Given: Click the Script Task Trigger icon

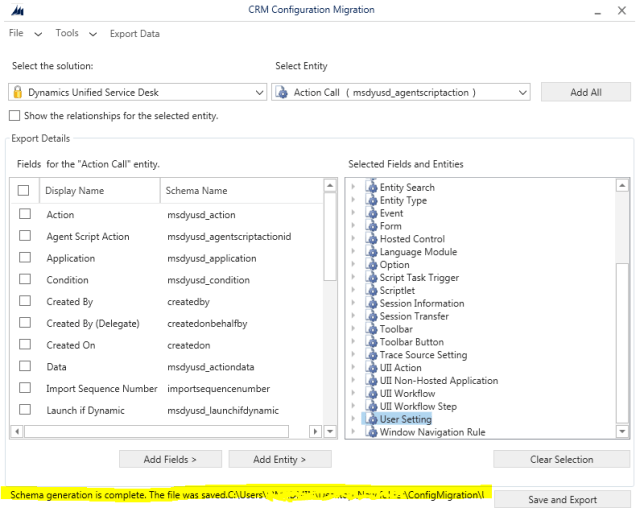Looking at the screenshot, I should pyautogui.click(x=371, y=278).
